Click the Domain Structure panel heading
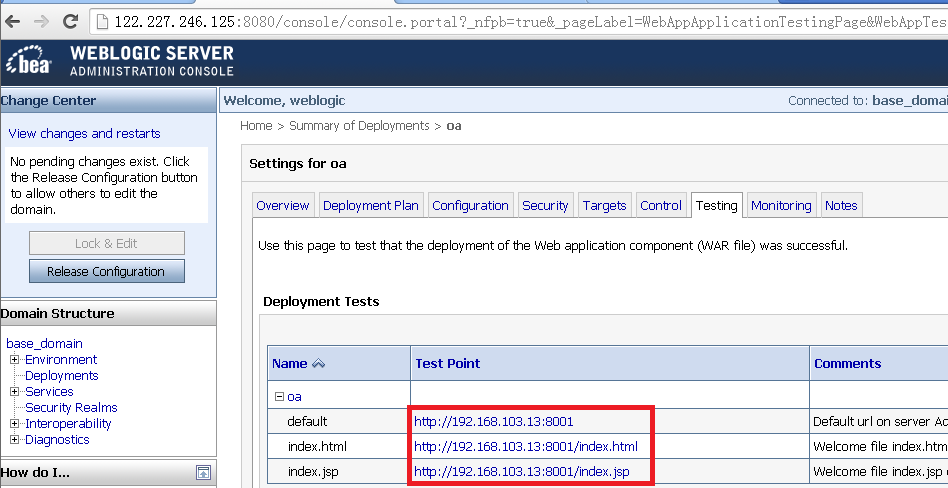948x488 pixels. click(57, 313)
